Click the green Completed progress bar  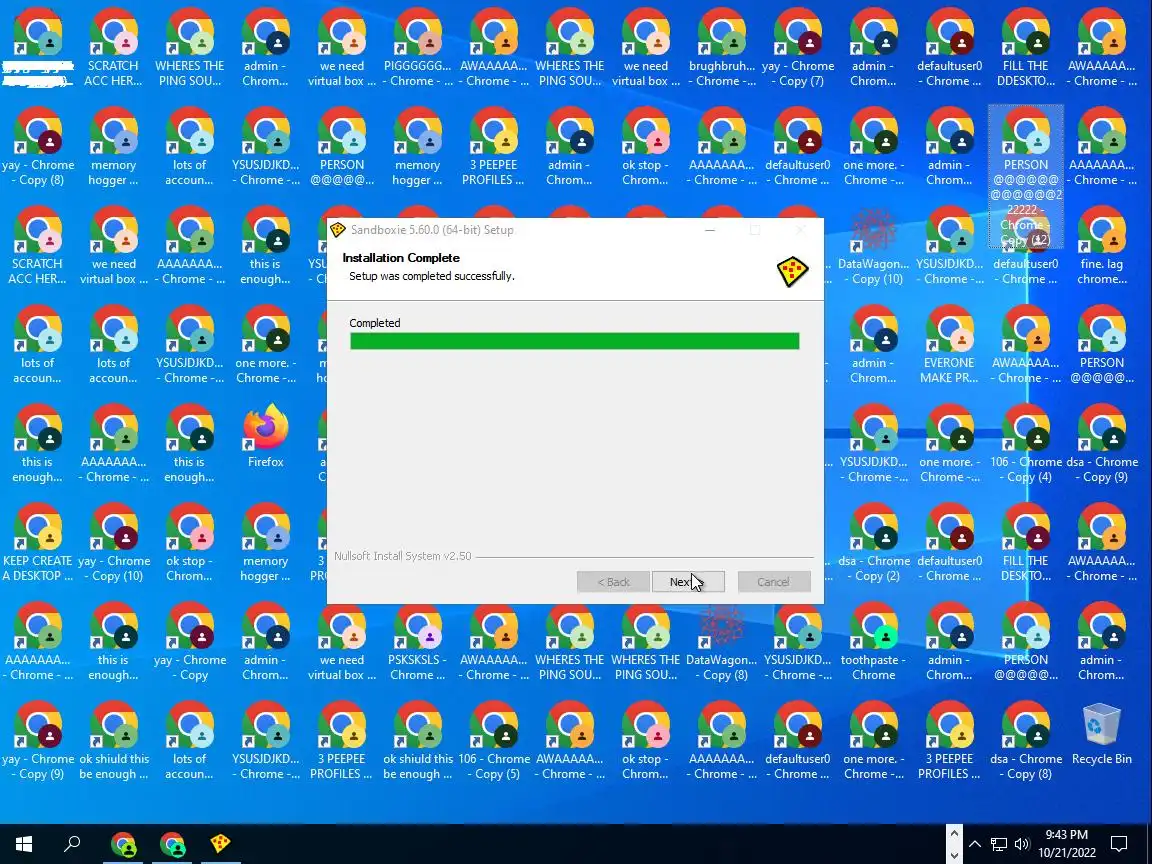pyautogui.click(x=575, y=341)
